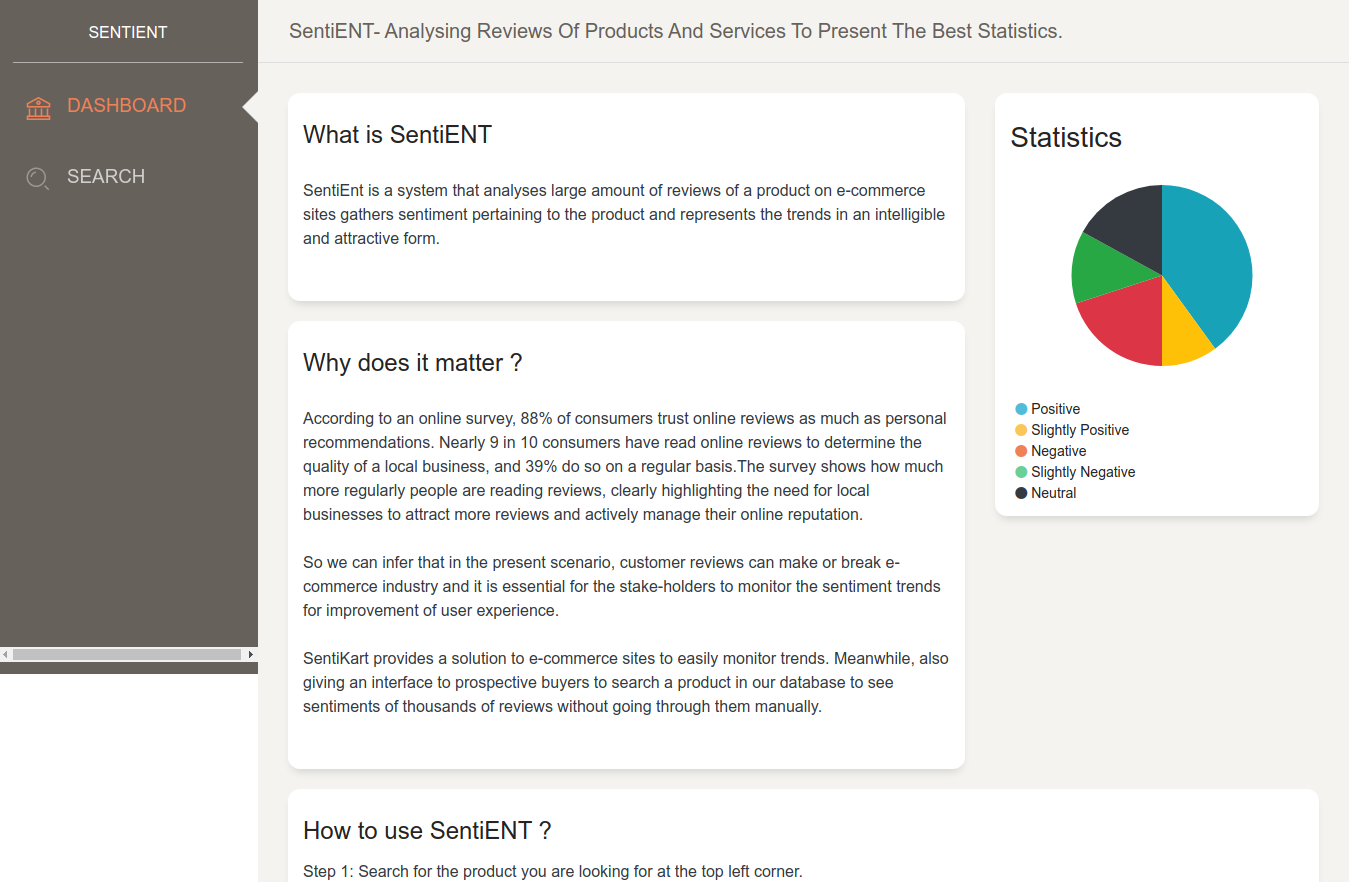Toggle the Negative legend dot

[1021, 451]
